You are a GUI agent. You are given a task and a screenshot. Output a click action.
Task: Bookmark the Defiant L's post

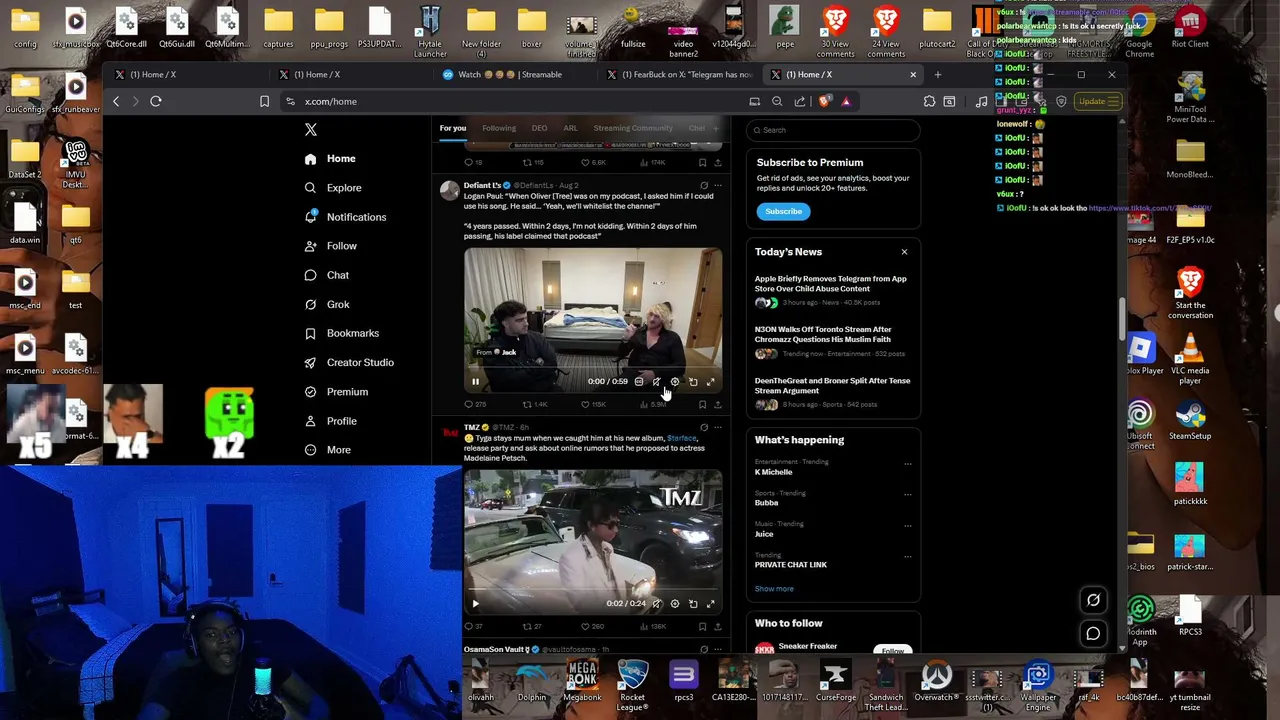click(702, 404)
